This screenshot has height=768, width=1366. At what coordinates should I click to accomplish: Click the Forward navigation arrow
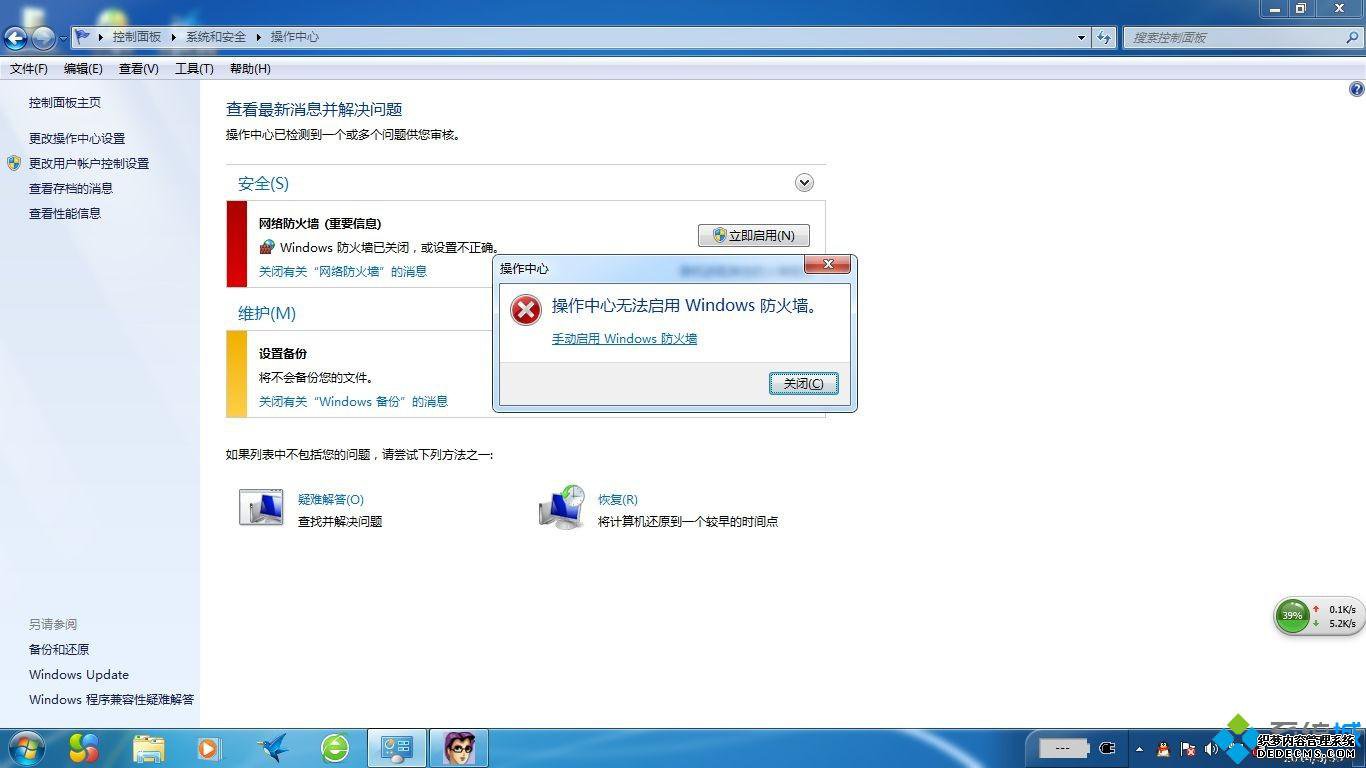click(43, 38)
